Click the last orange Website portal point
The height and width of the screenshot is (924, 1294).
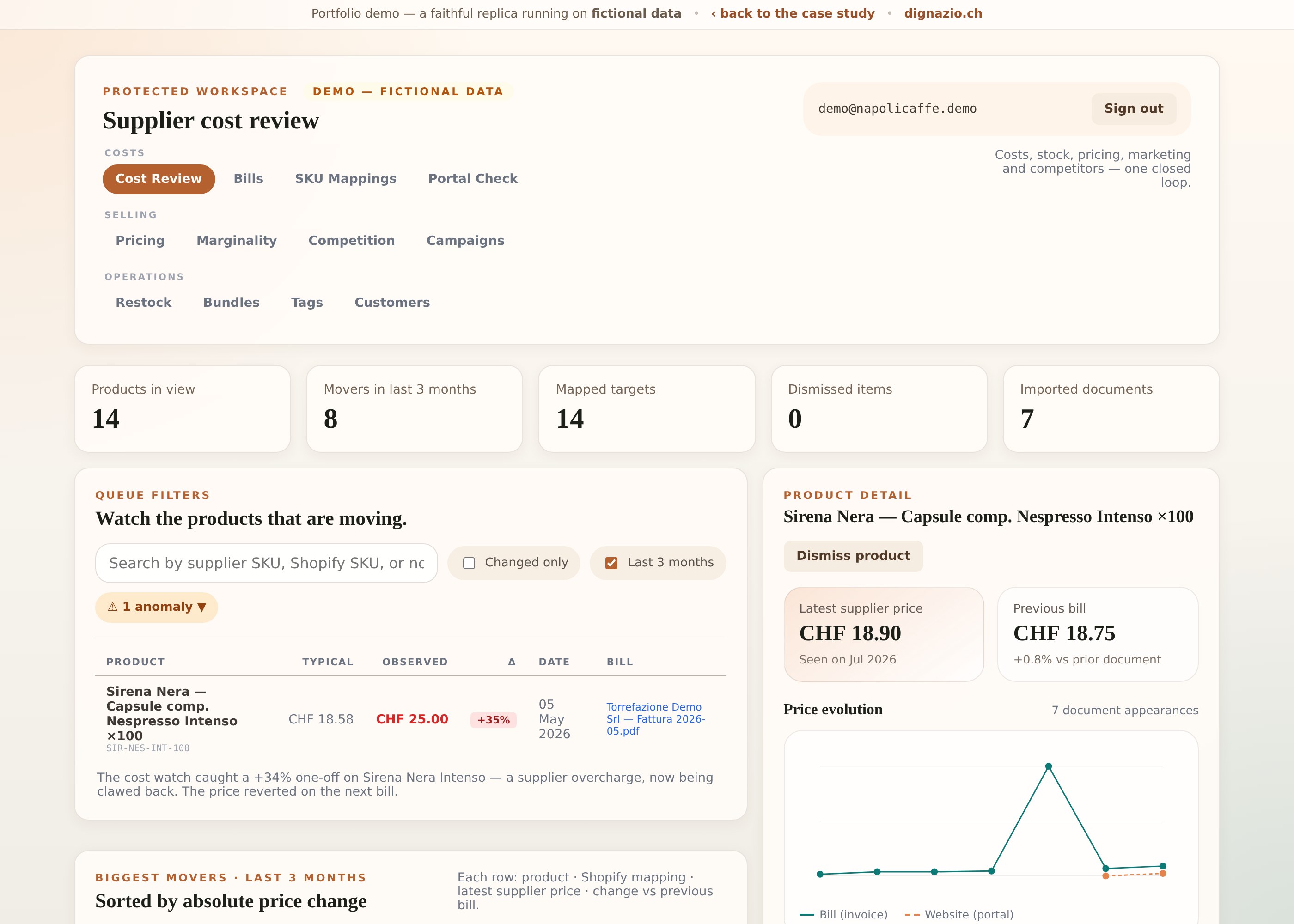click(1163, 874)
